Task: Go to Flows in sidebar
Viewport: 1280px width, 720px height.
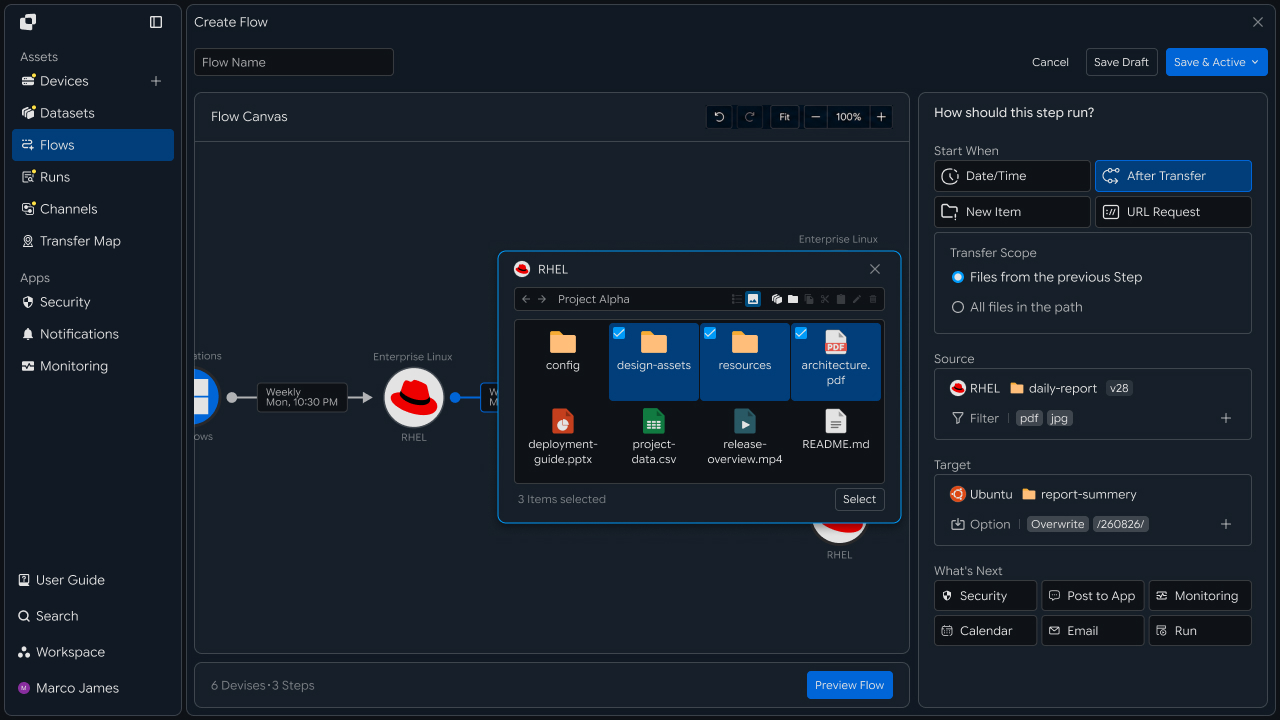Action: (x=93, y=145)
